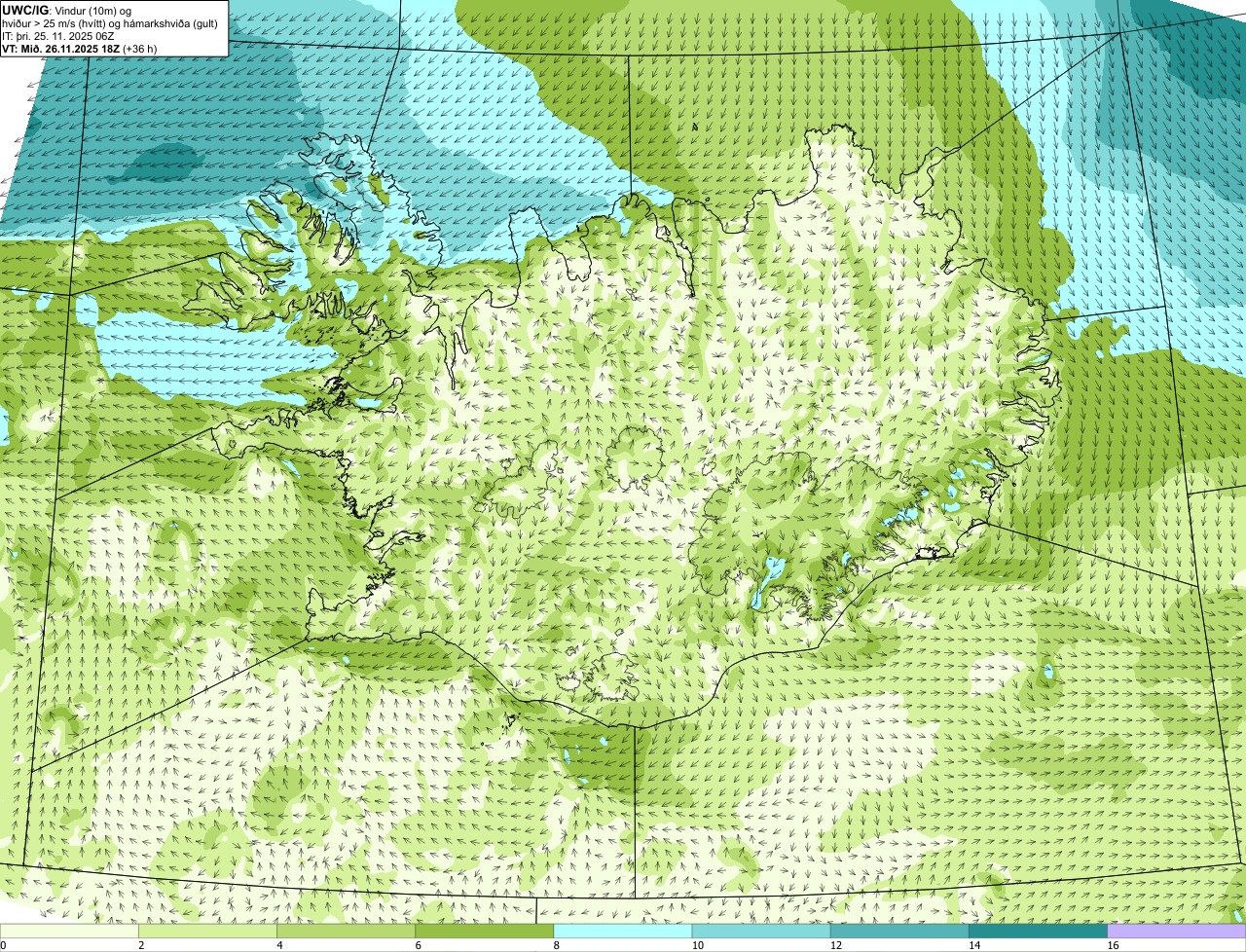Click the 10–12 m/s legend color segment
Screen dimensions: 1246x952
click(761, 932)
